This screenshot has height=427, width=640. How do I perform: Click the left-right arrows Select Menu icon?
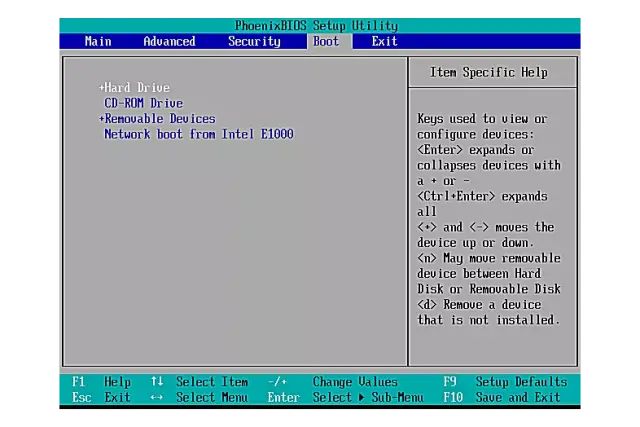[x=157, y=397]
